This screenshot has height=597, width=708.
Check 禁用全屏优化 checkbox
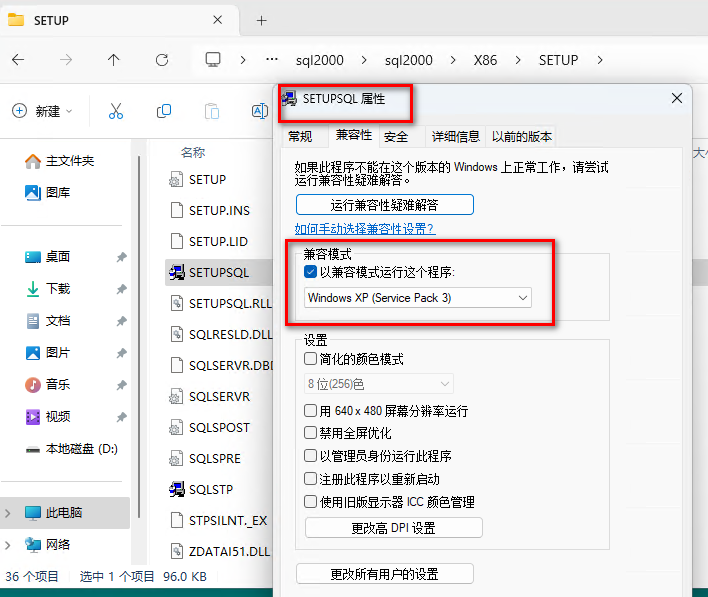click(311, 433)
